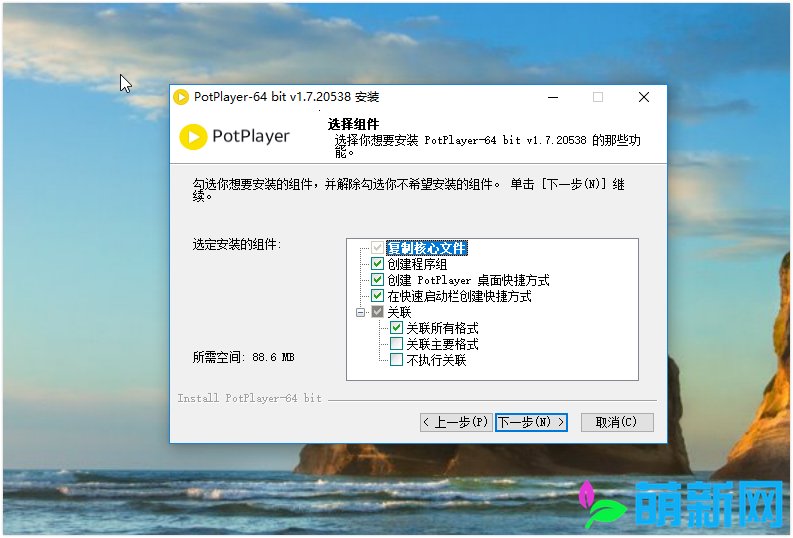Toggle the 复制核心文件 checkbox
This screenshot has height=538, width=793.
point(377,248)
